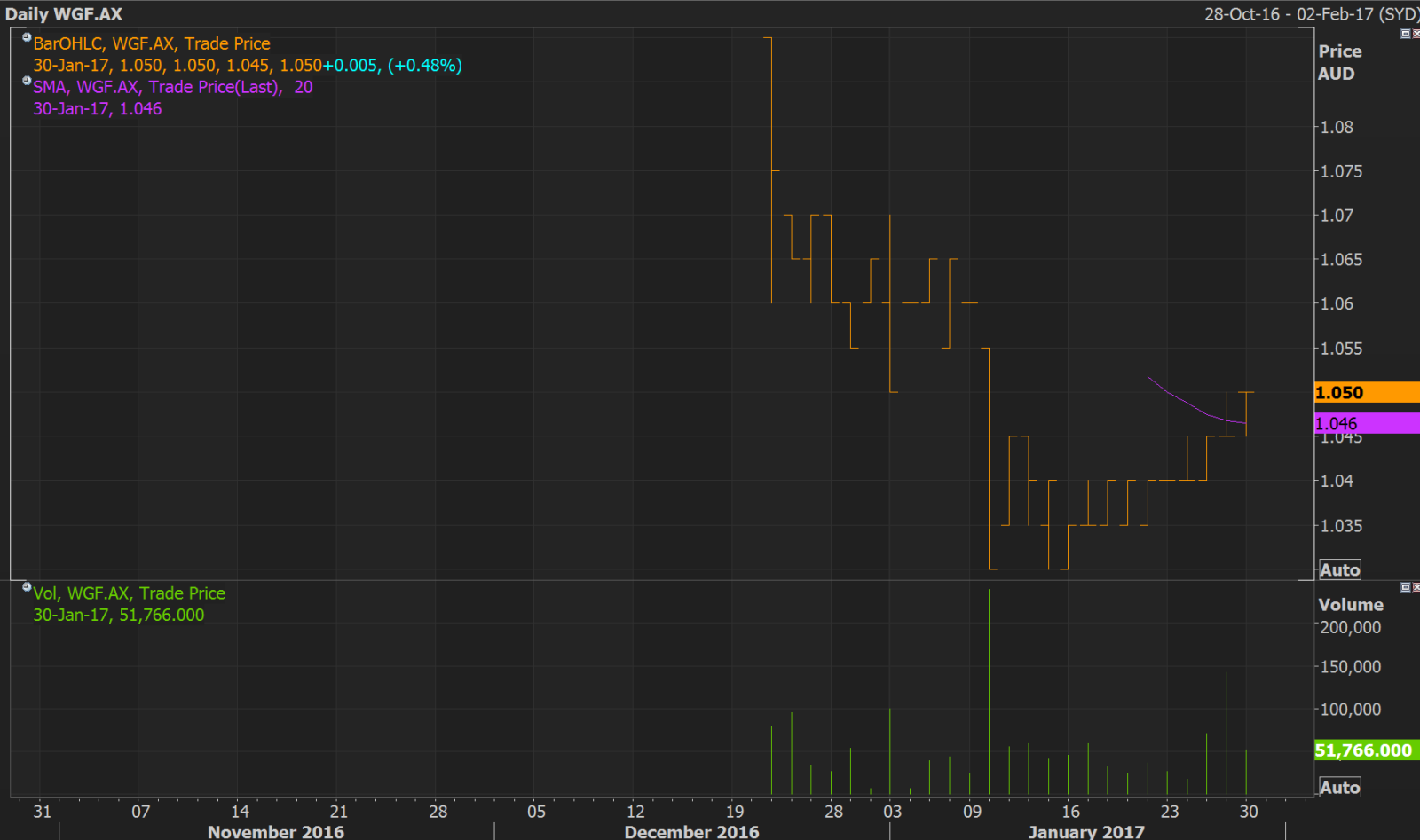This screenshot has height=840, width=1420.
Task: Click the November 2016 month label
Action: (x=276, y=832)
